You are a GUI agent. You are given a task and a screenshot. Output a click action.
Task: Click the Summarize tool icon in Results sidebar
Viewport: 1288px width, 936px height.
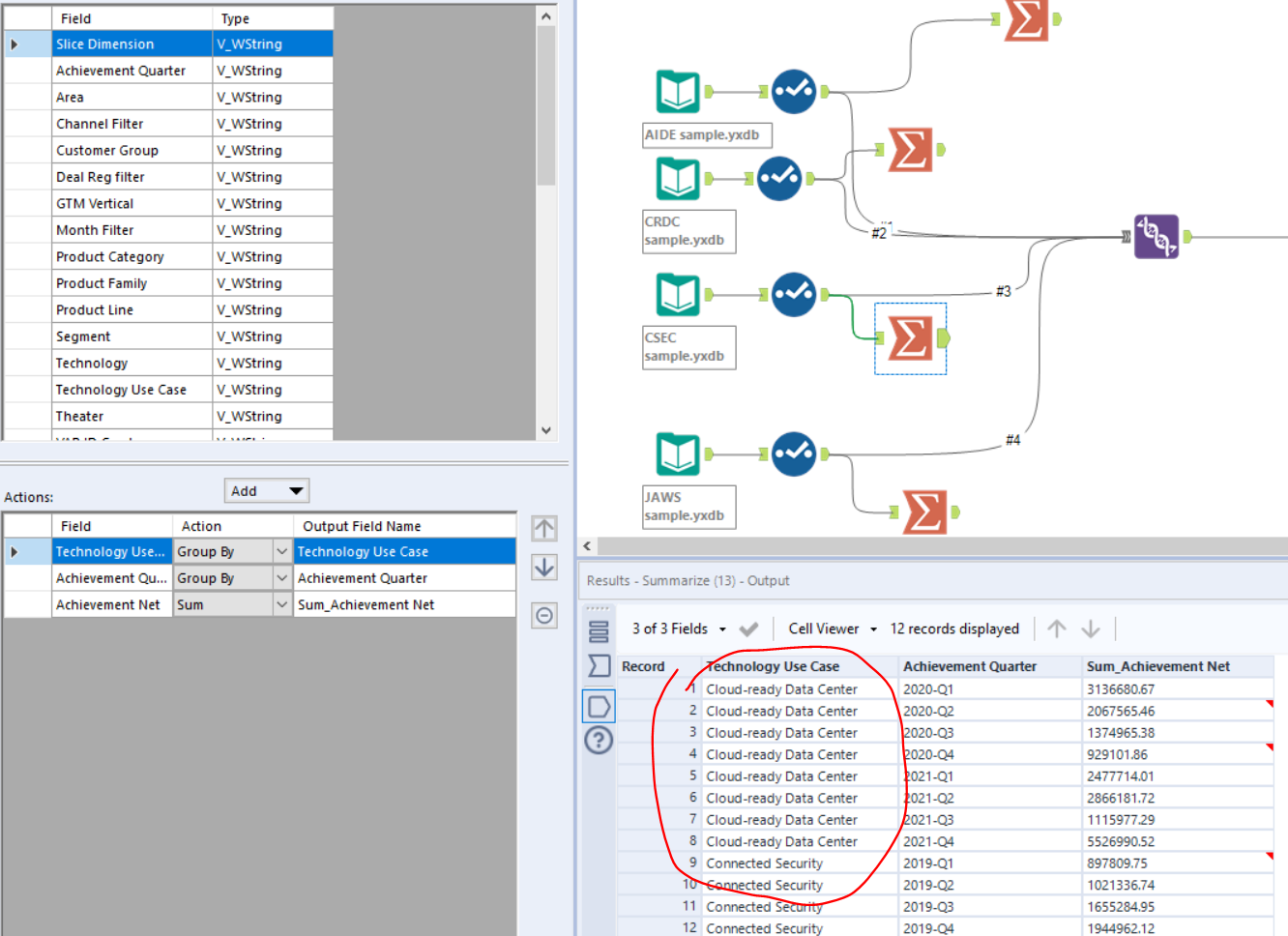(598, 665)
